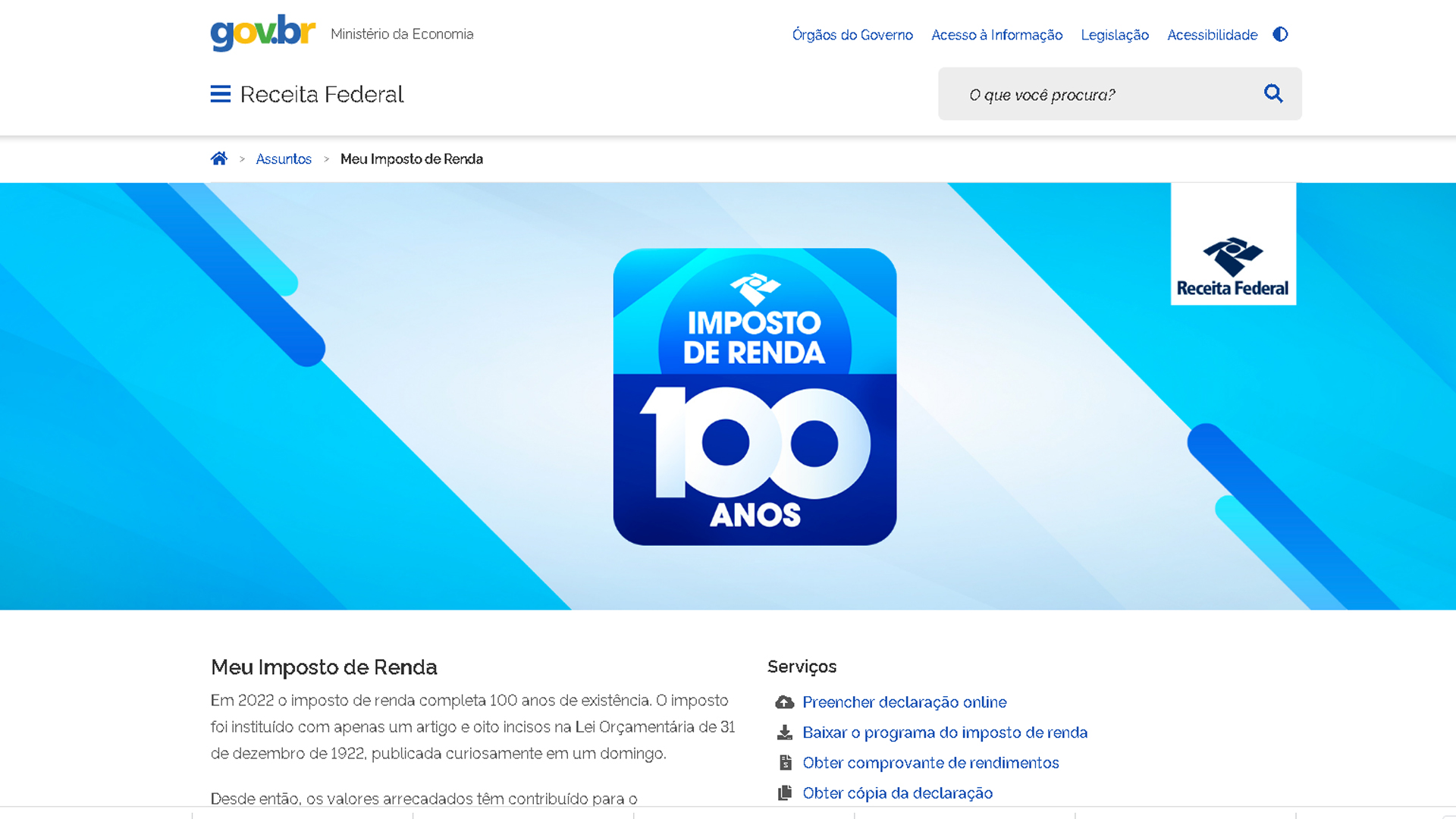Click the gov.br logo

click(263, 33)
